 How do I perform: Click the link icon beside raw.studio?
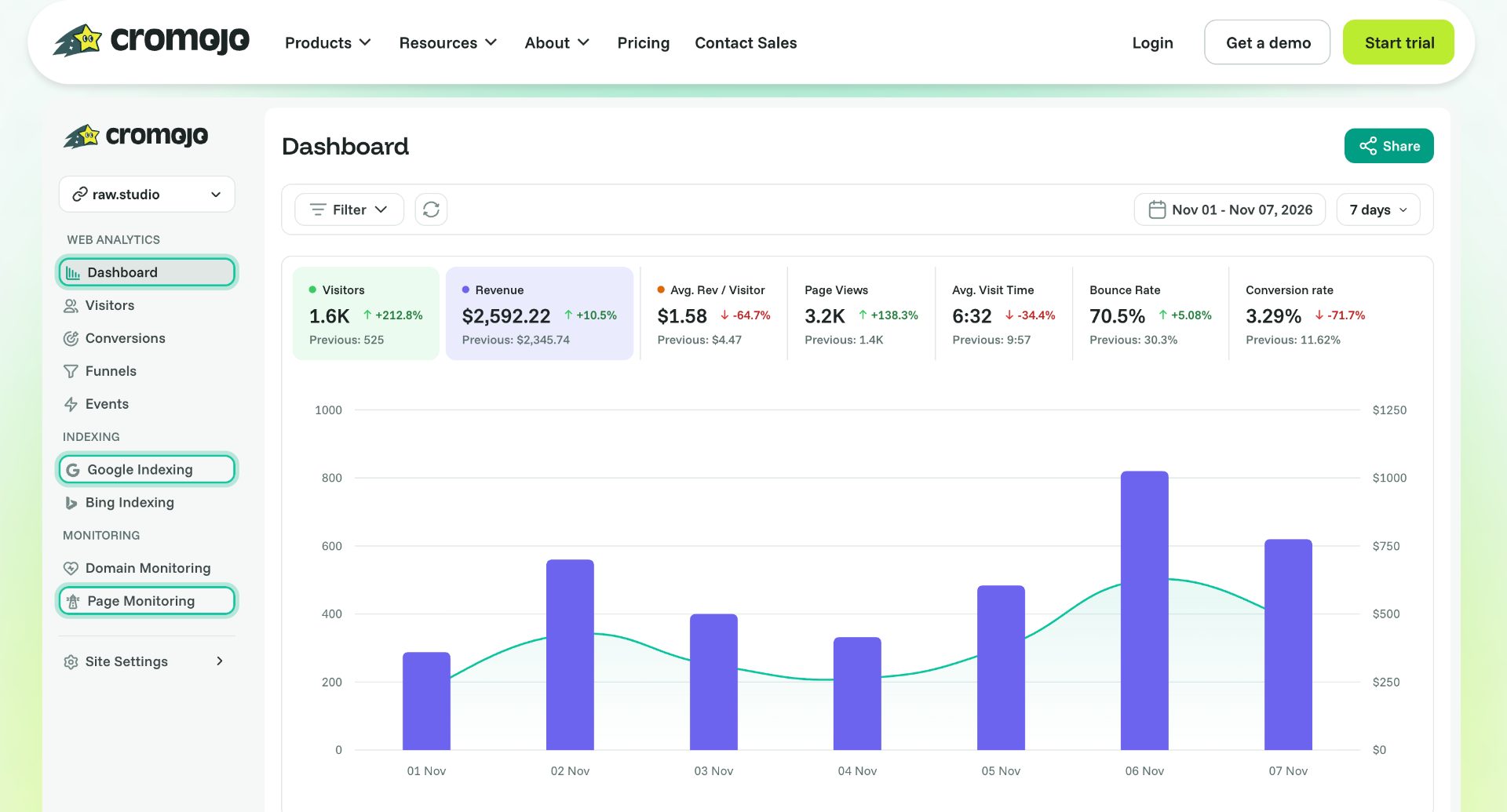(x=79, y=195)
